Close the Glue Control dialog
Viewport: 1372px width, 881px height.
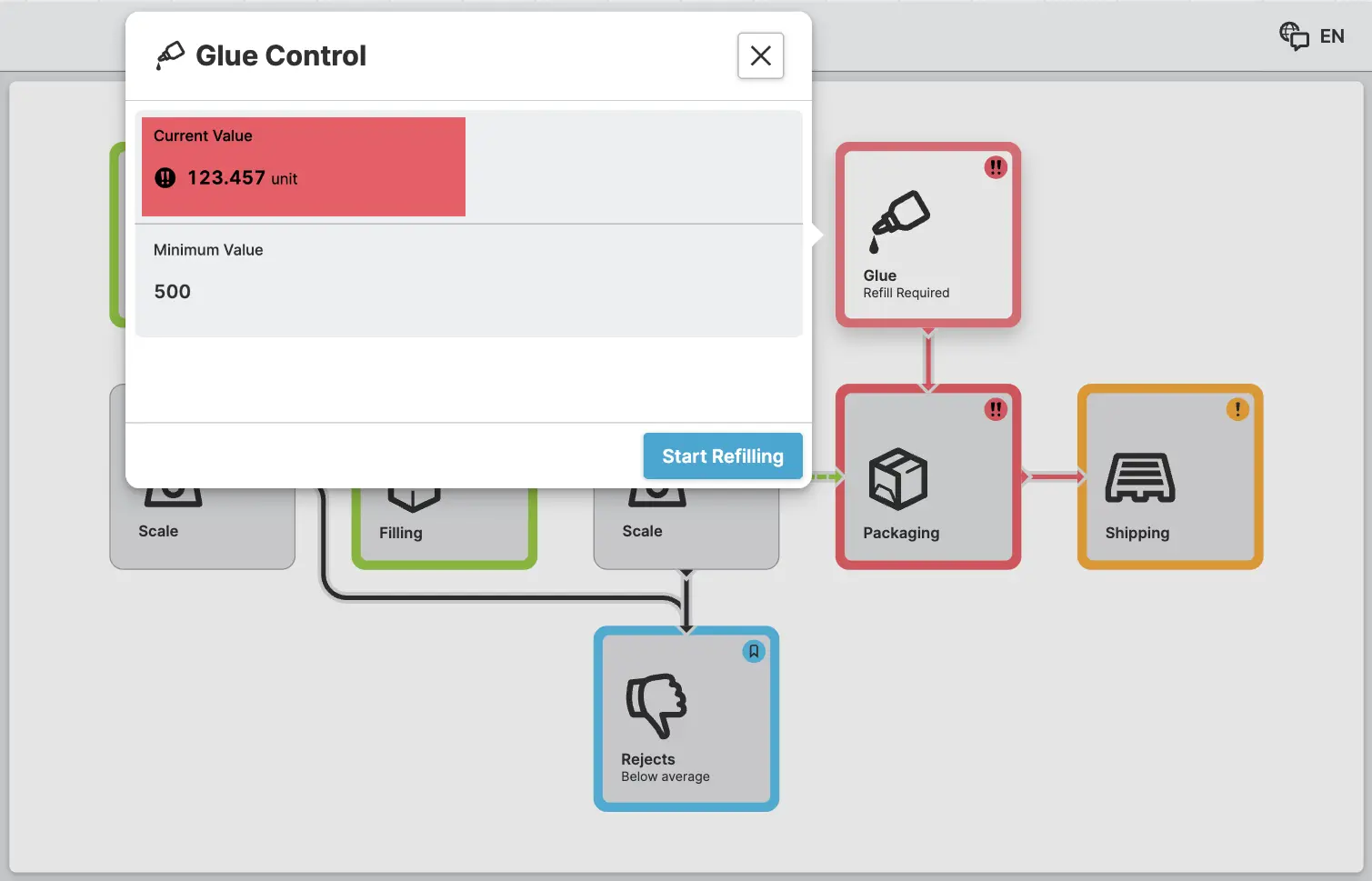(x=760, y=55)
